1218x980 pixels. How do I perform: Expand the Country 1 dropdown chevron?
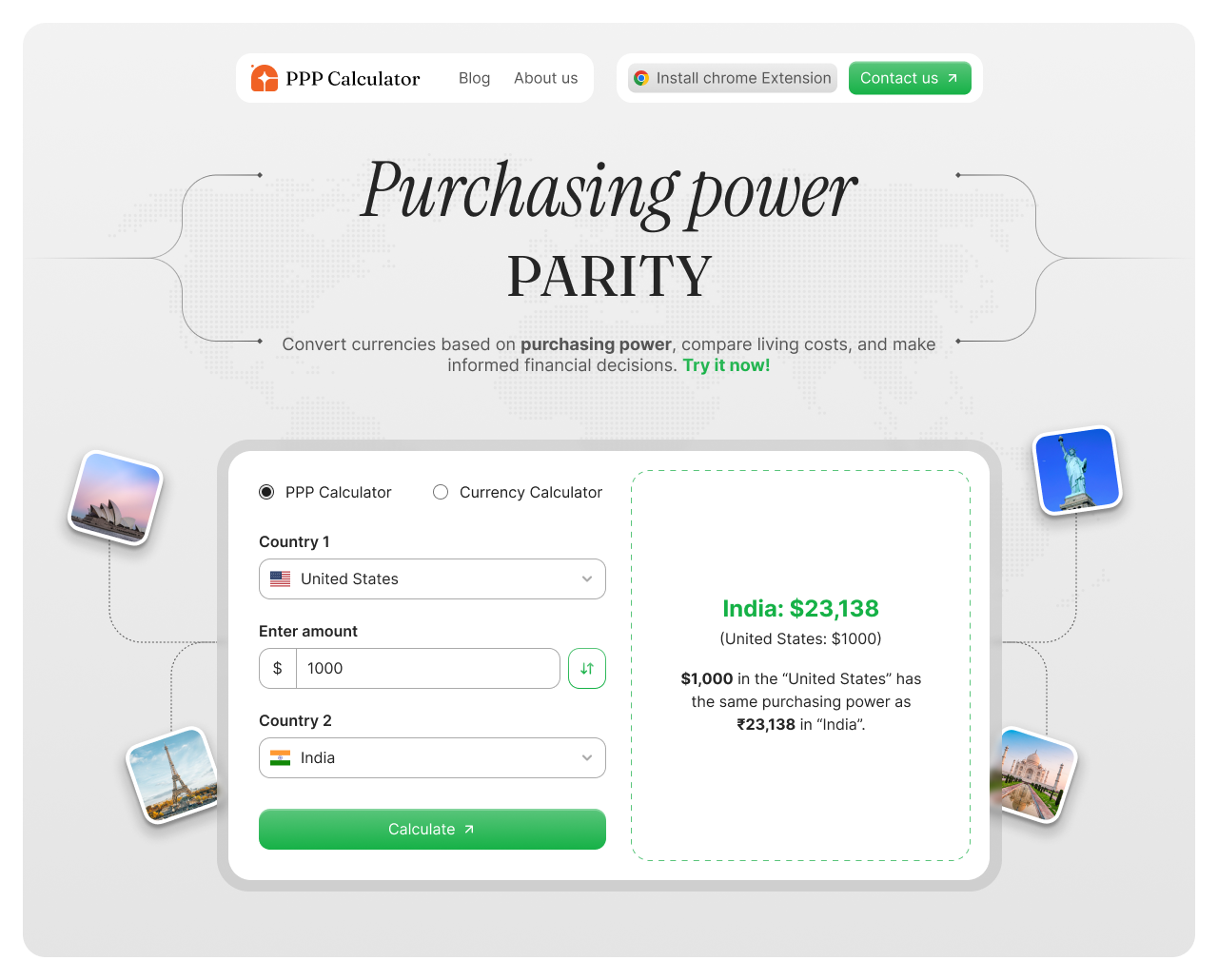point(587,578)
